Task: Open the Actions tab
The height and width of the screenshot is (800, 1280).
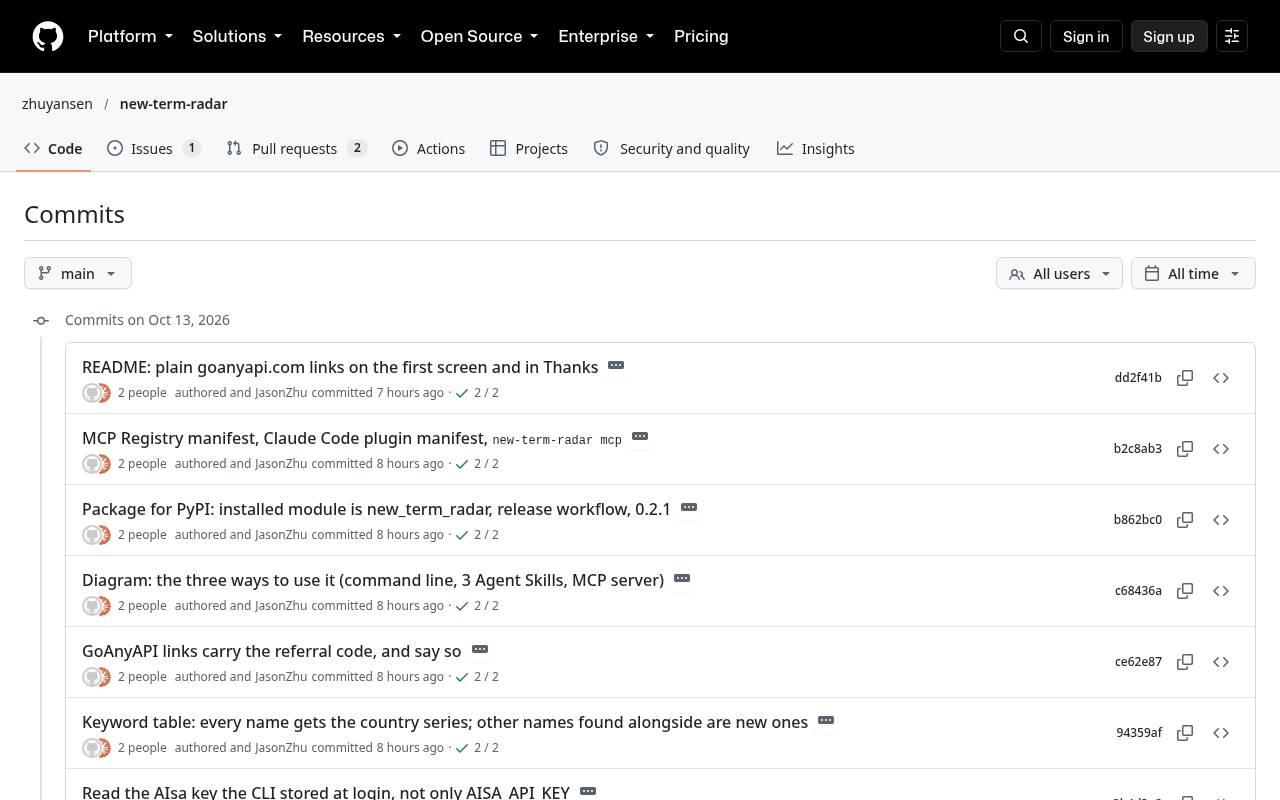Action: pos(428,148)
